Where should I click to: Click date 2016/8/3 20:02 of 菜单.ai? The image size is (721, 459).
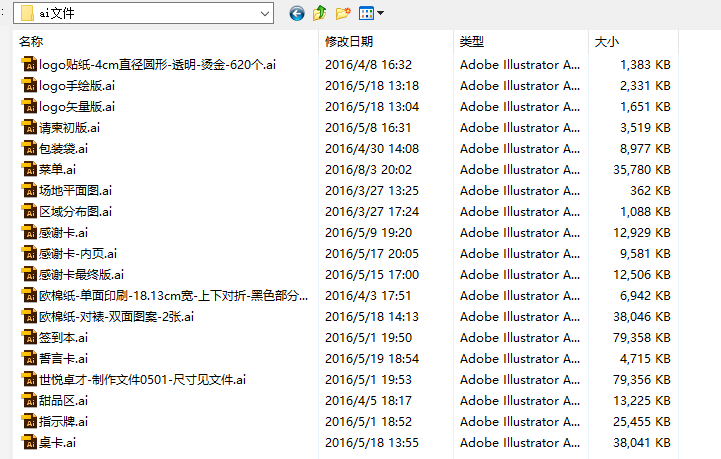(x=368, y=170)
